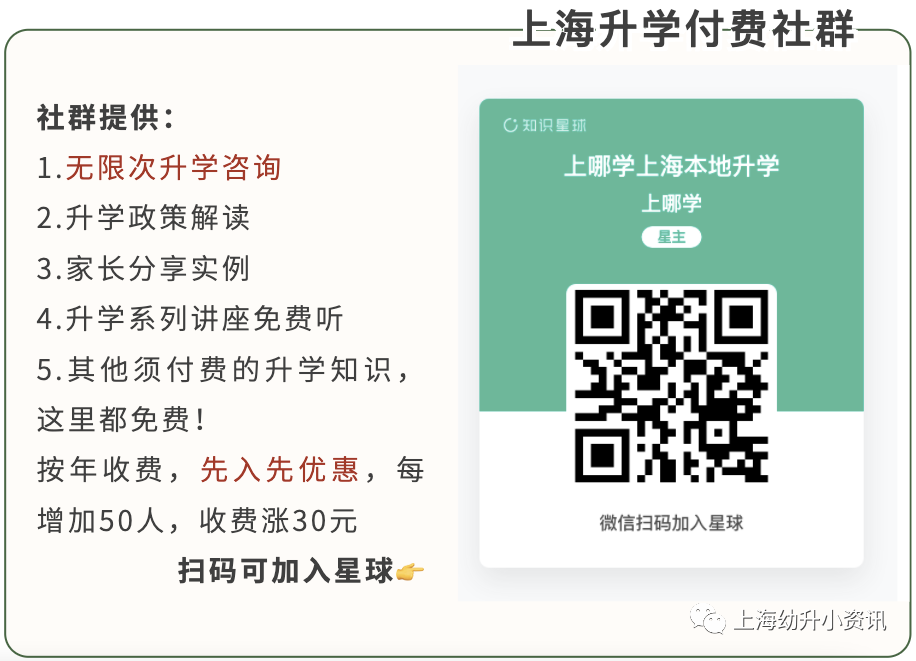Click the 知识星球 logo icon
916x661 pixels.
(510, 125)
